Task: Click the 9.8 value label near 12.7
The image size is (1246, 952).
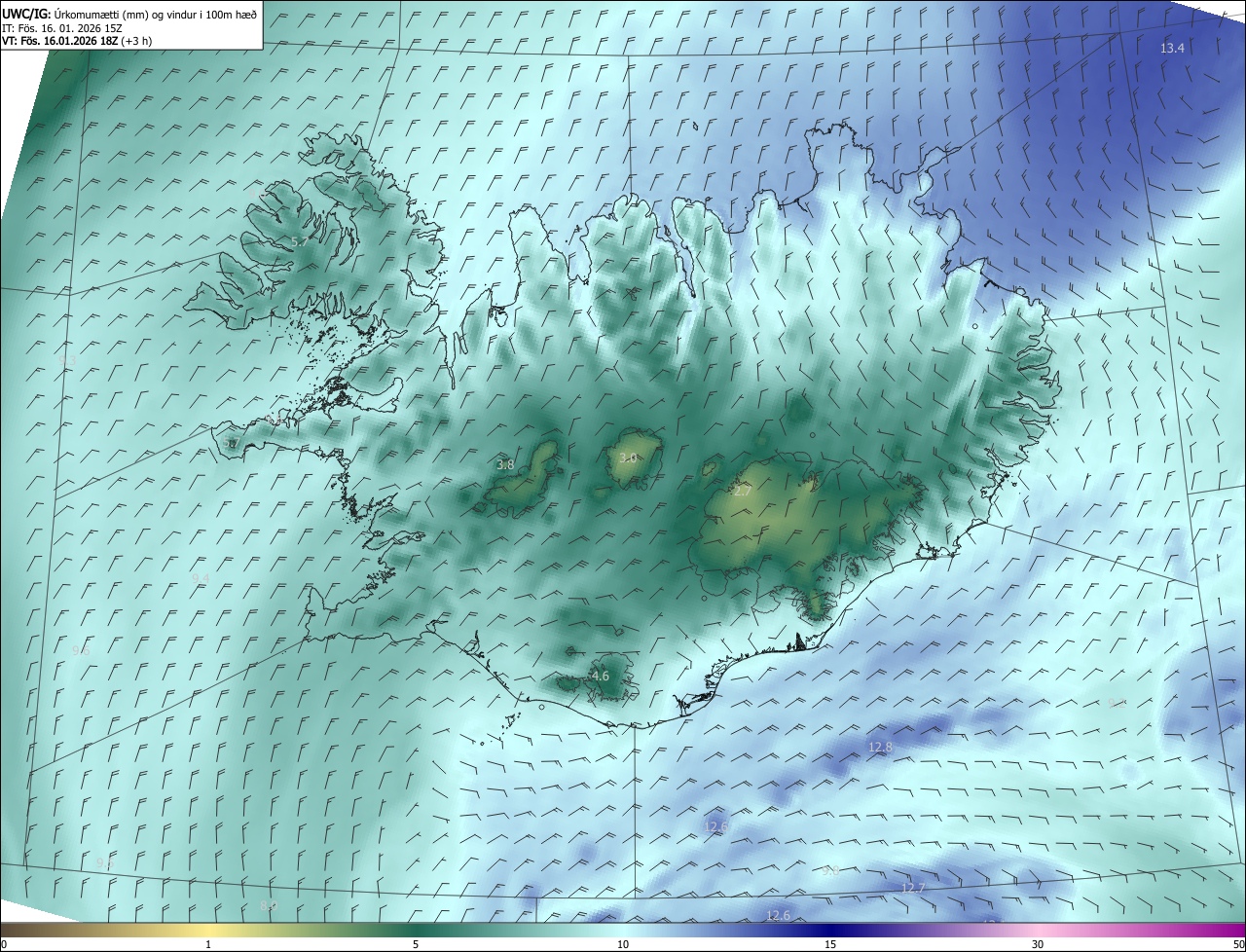Action: click(x=830, y=871)
